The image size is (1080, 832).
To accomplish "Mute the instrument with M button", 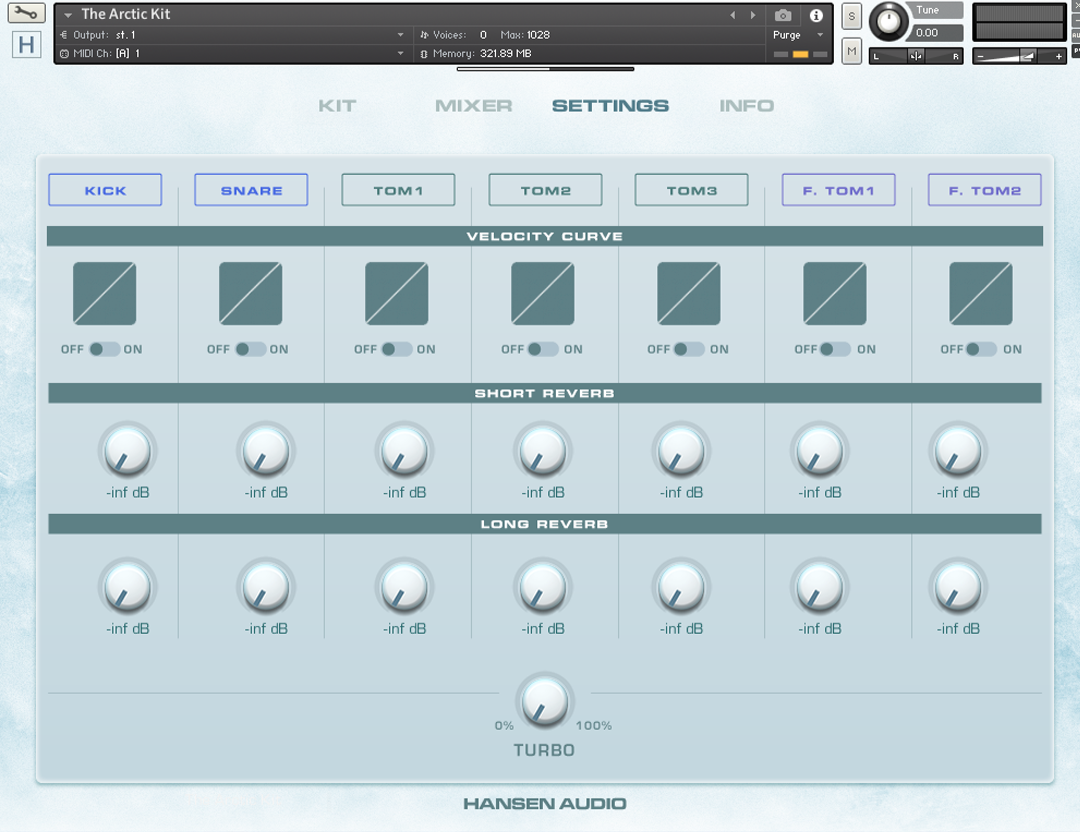I will pyautogui.click(x=851, y=51).
